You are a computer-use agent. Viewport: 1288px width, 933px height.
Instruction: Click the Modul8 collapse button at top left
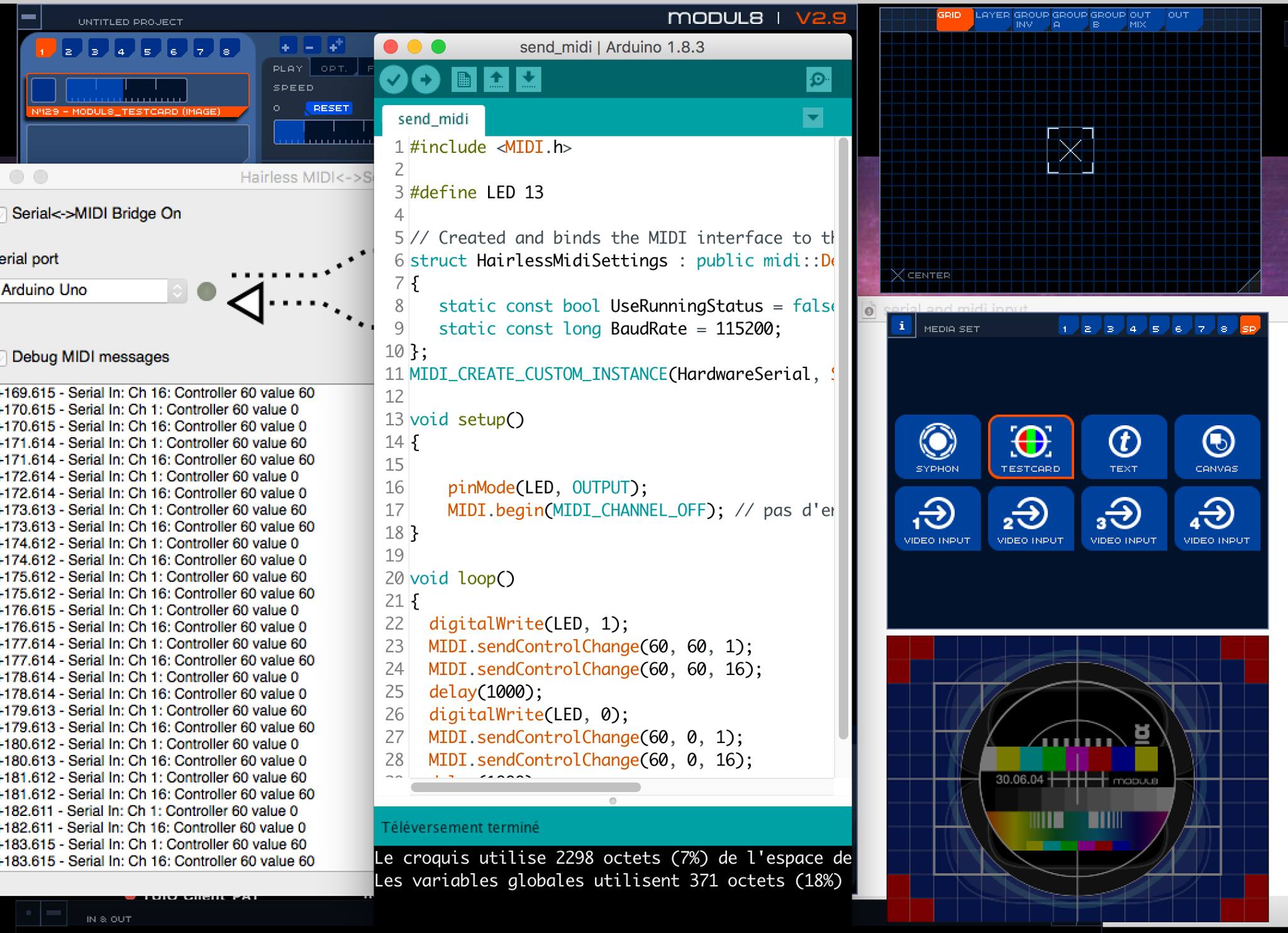[x=28, y=17]
